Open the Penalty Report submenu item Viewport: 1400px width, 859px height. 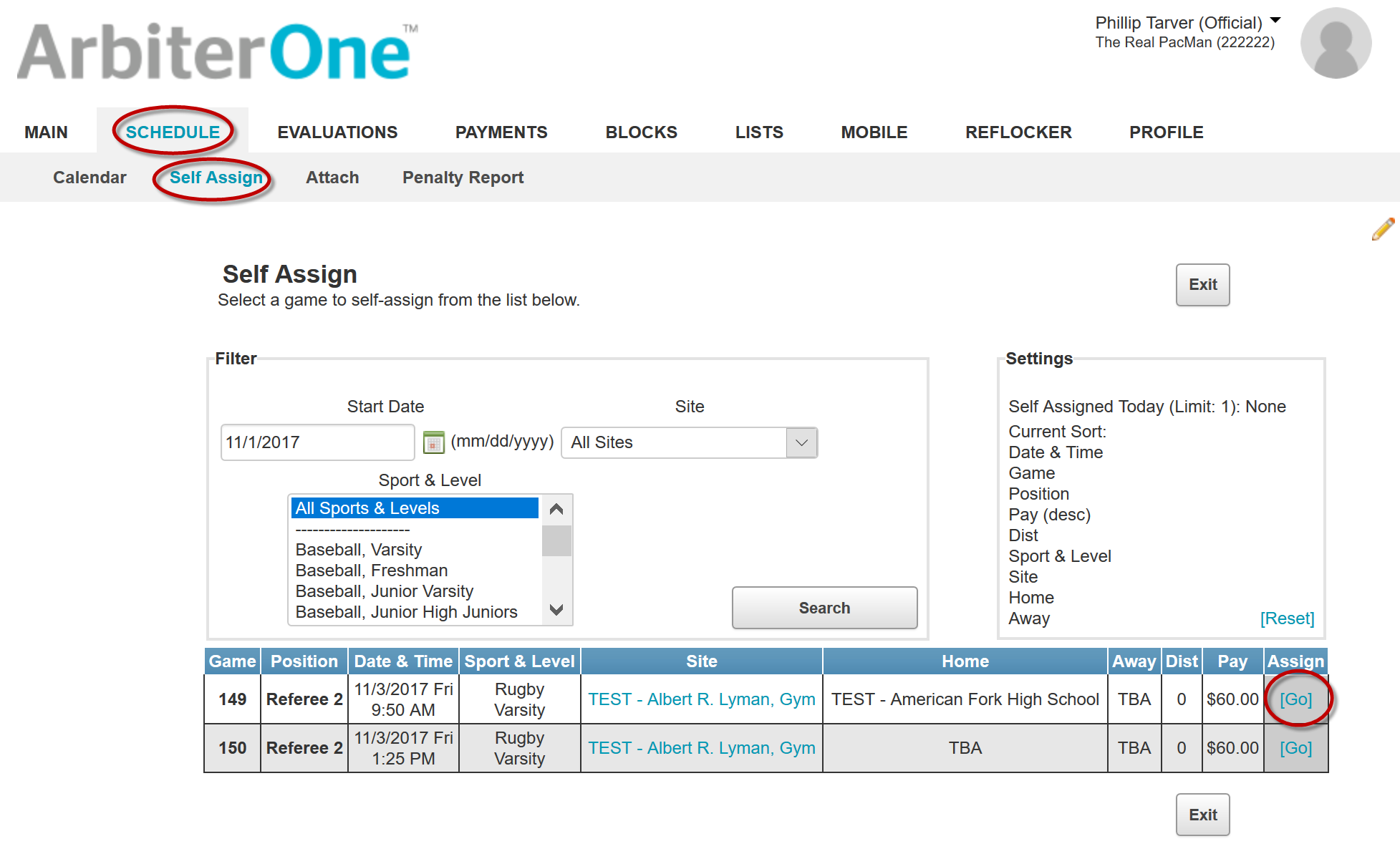pos(463,178)
